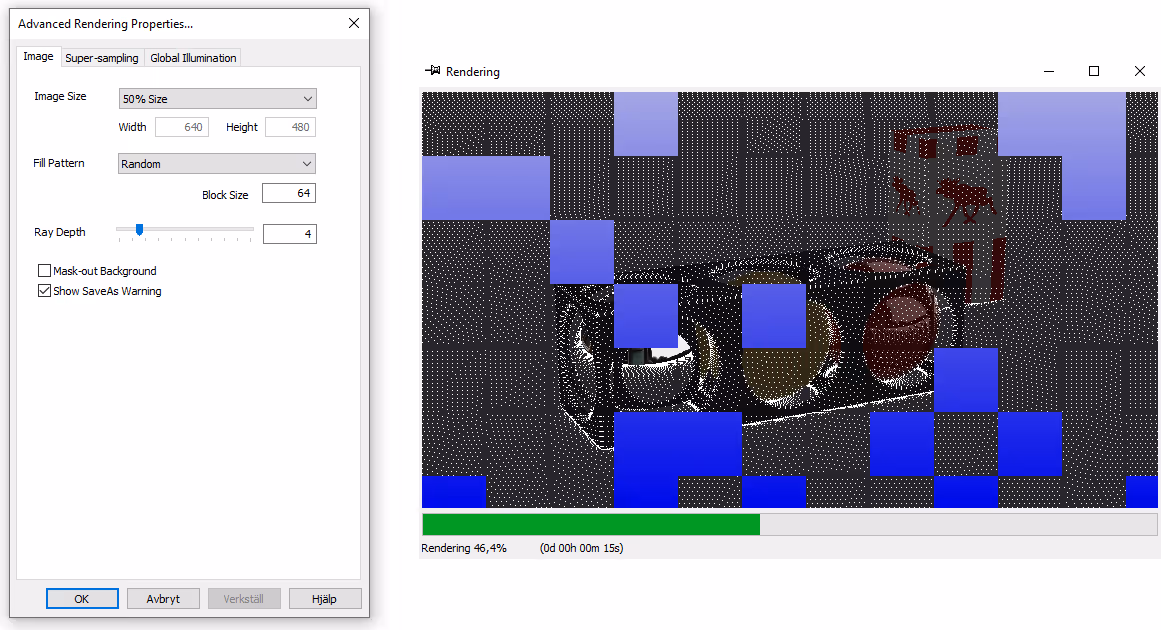This screenshot has width=1161, height=630.
Task: Disable the Show SaveAs Warning checkbox
Action: pyautogui.click(x=44, y=290)
